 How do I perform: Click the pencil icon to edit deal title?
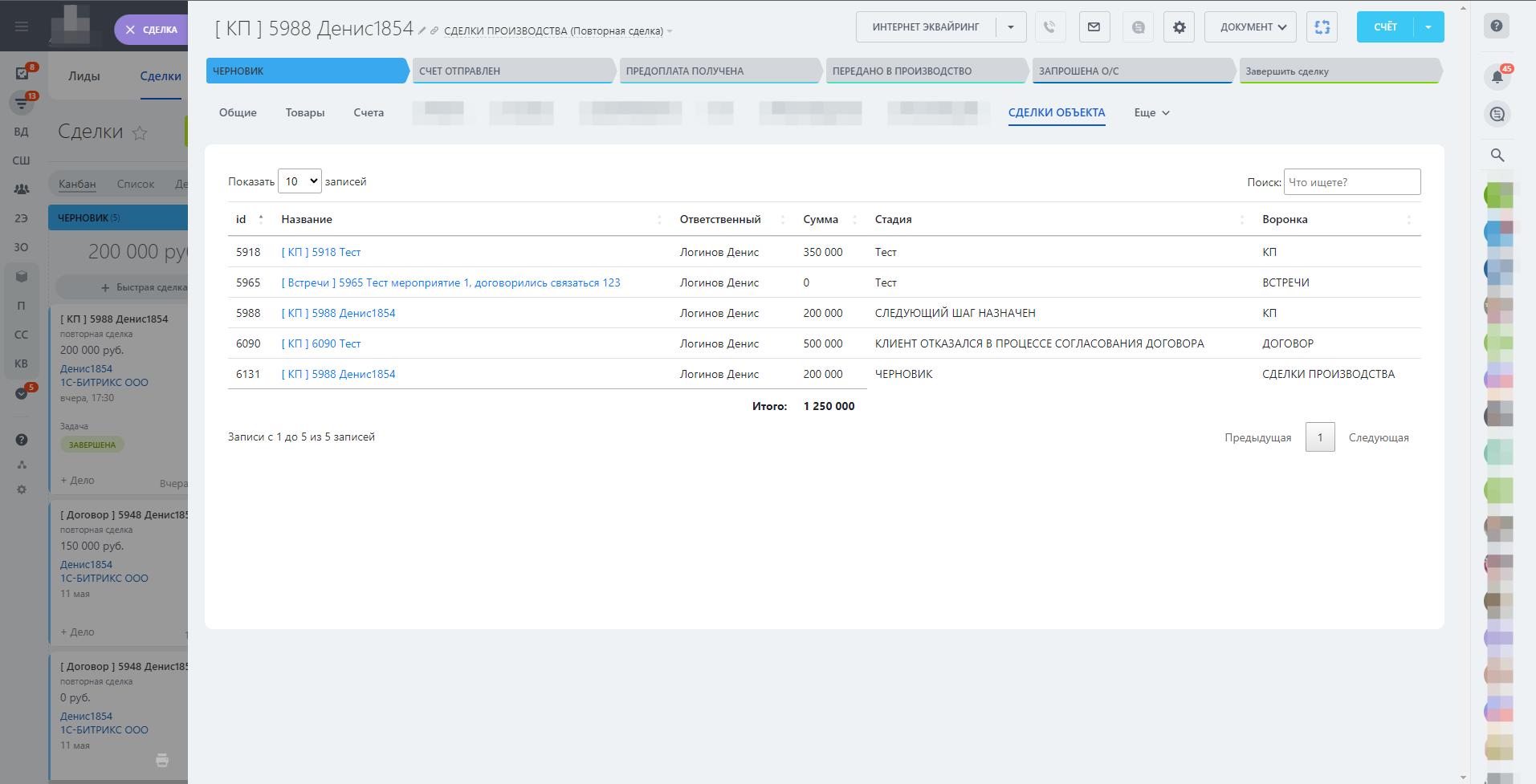pyautogui.click(x=422, y=31)
